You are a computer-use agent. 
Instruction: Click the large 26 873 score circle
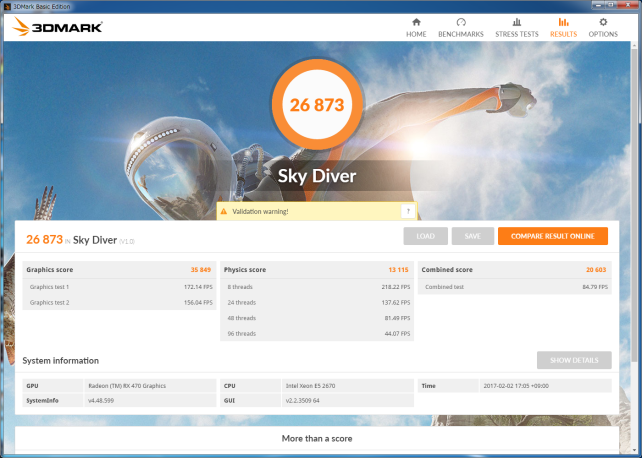[317, 105]
